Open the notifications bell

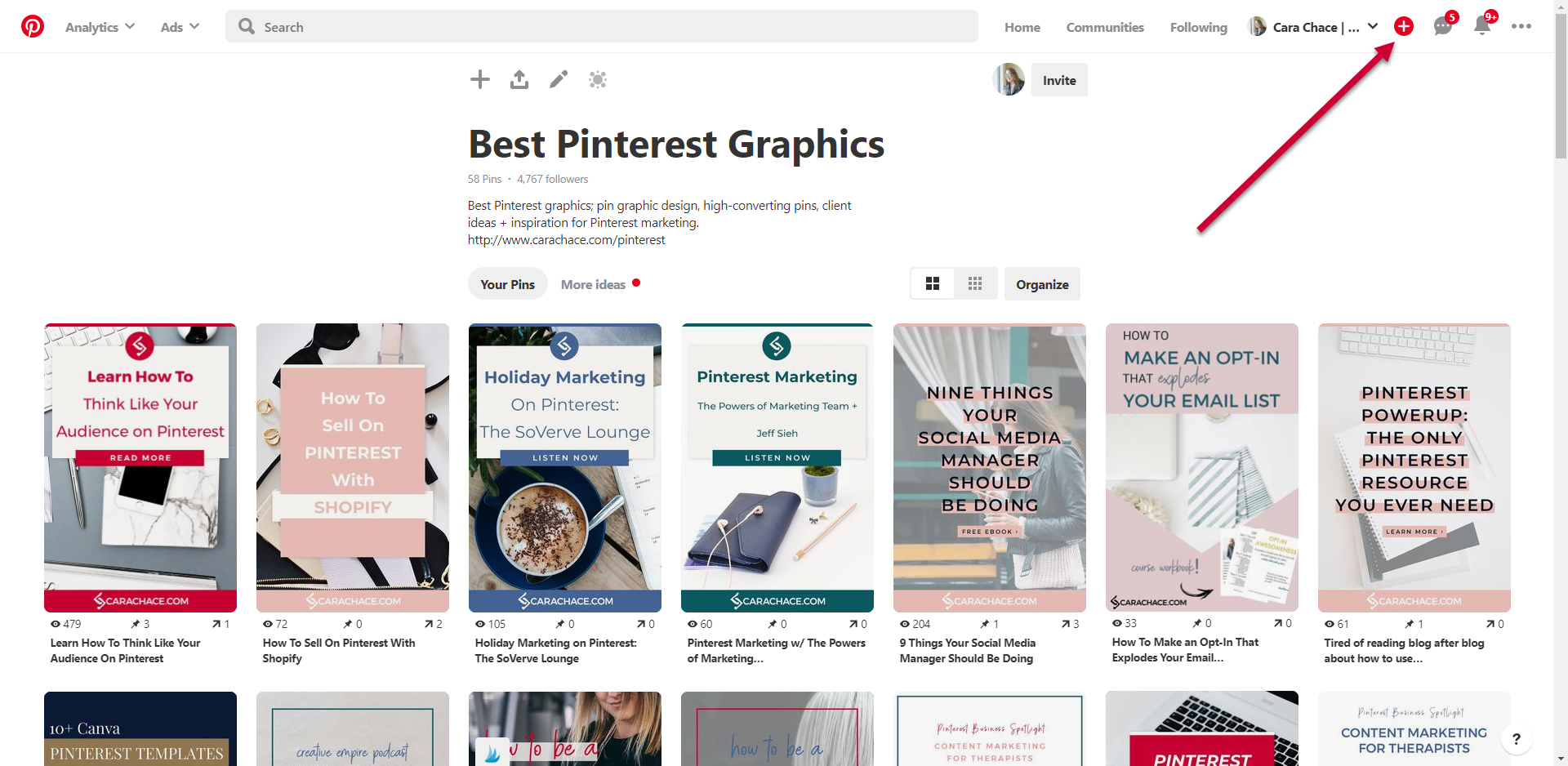pos(1482,26)
